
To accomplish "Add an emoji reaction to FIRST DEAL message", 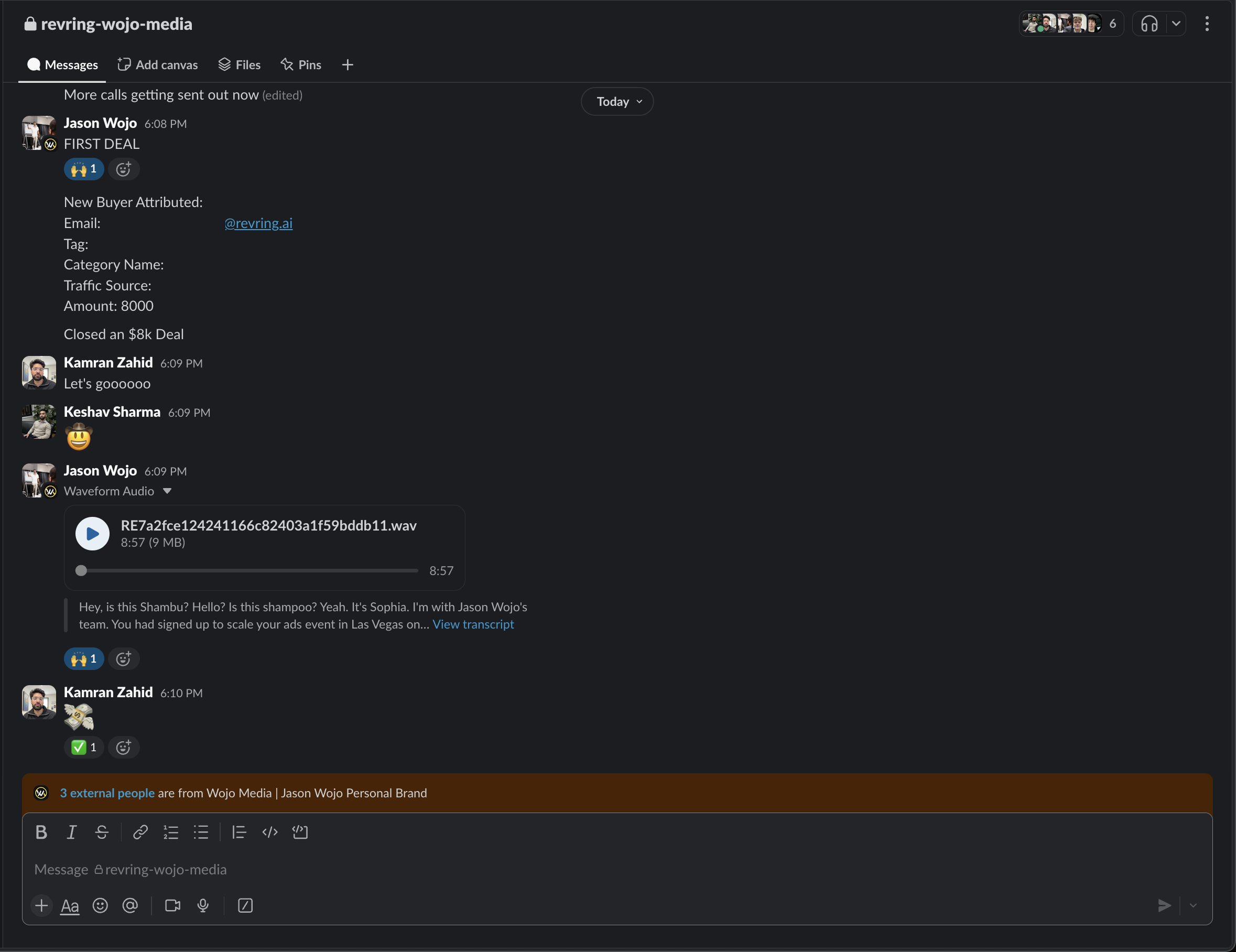I will coord(124,169).
